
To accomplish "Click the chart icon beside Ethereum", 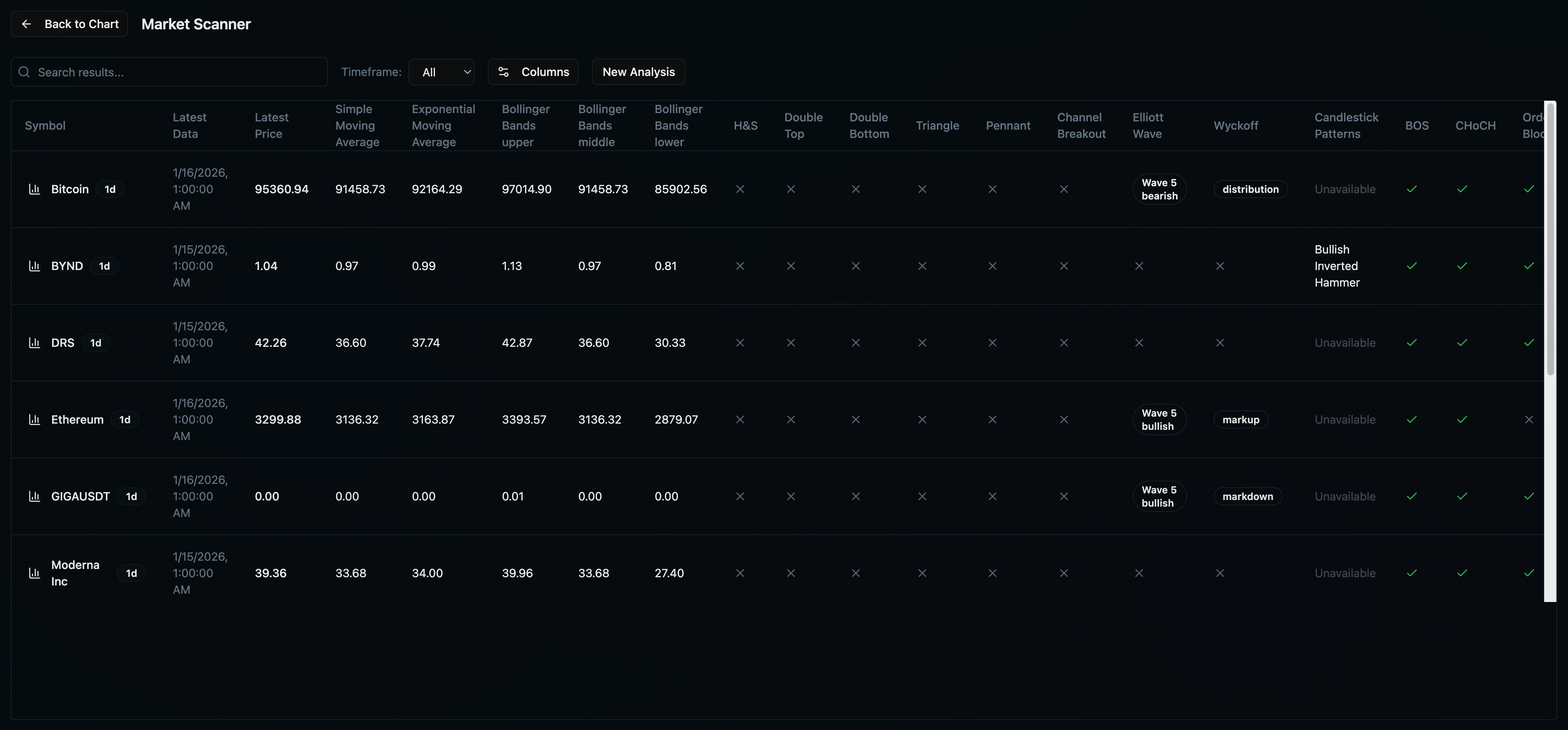I will tap(35, 419).
